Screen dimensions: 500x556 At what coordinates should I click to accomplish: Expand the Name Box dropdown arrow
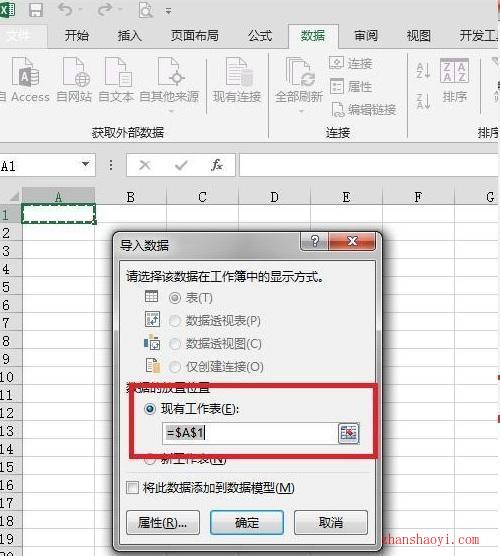click(85, 164)
